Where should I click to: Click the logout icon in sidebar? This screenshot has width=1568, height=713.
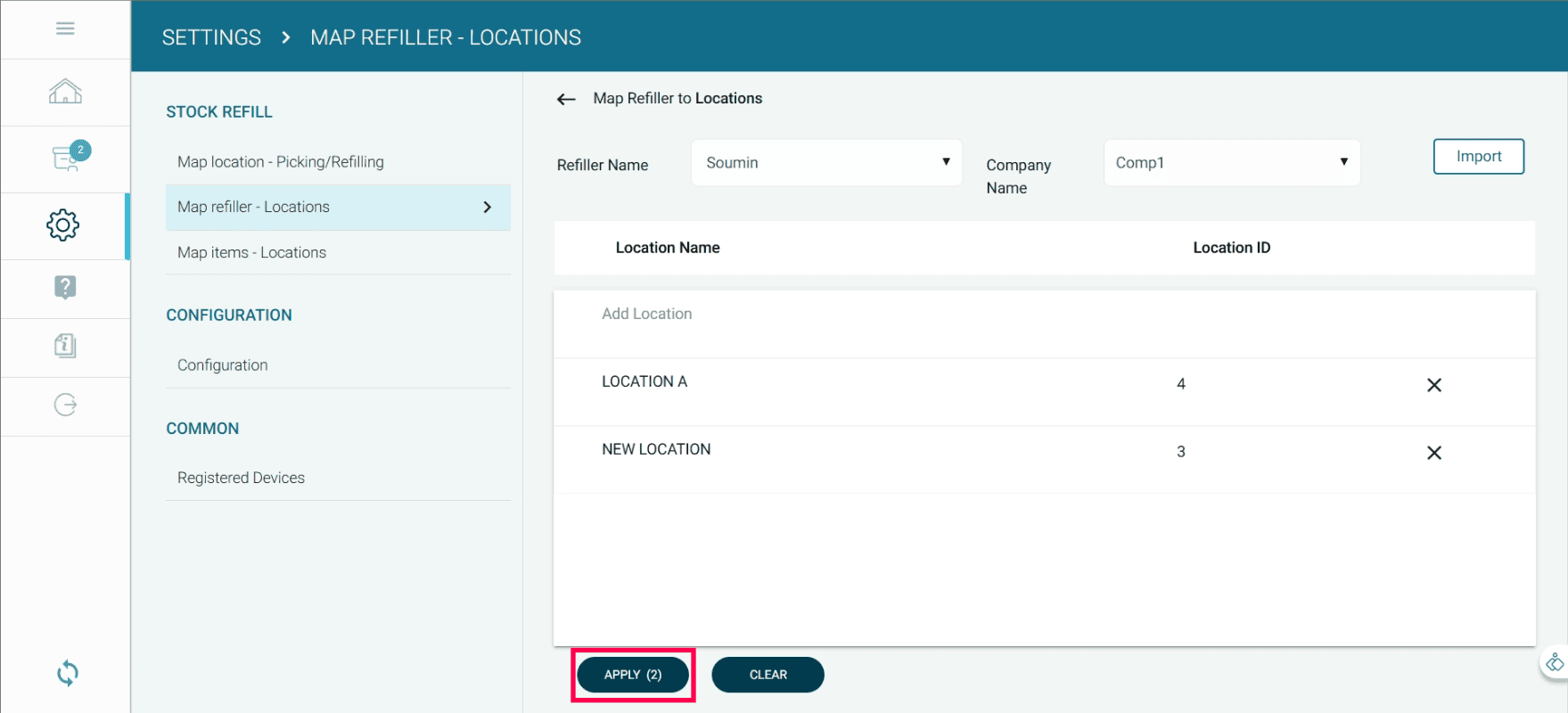click(65, 406)
